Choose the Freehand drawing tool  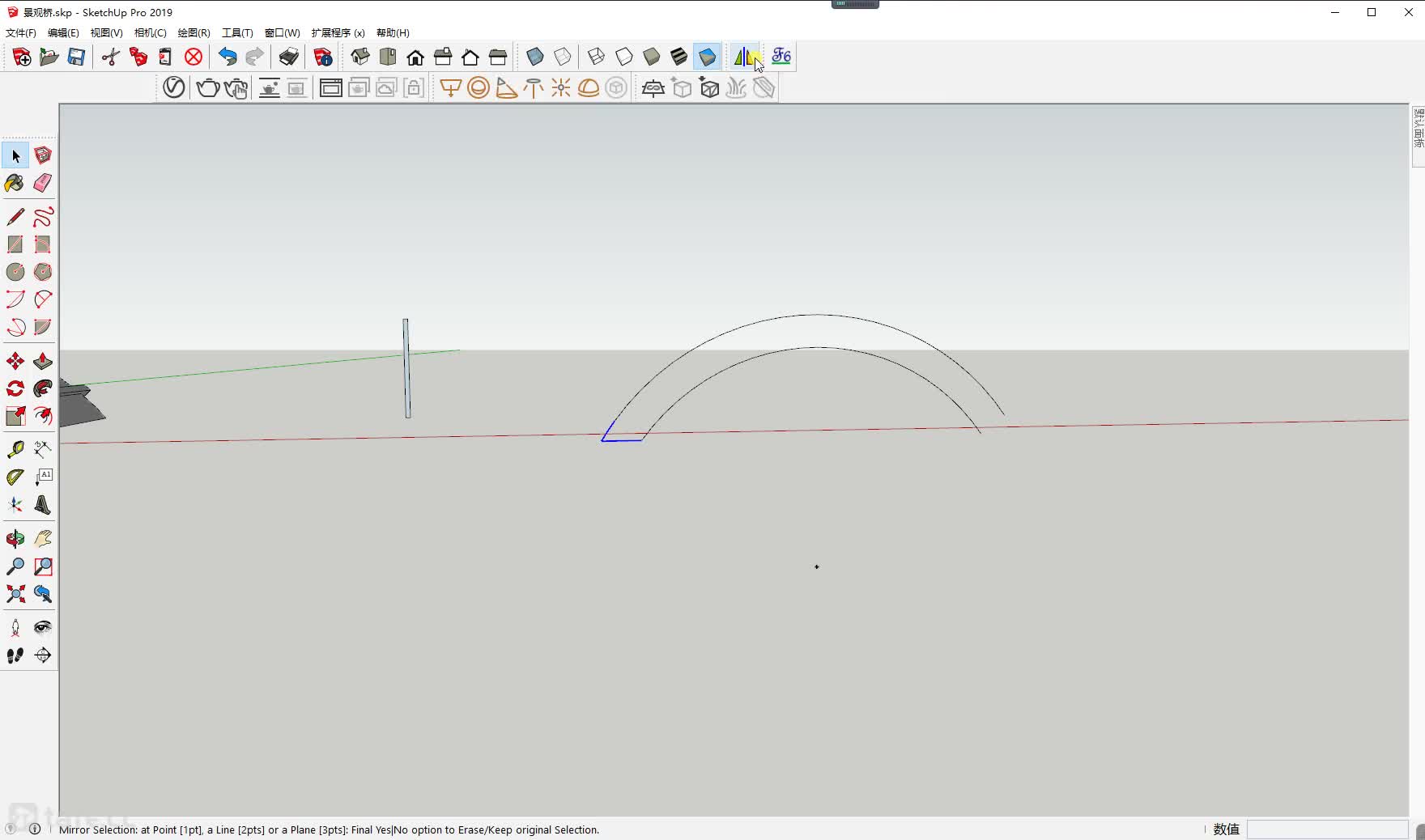[43, 217]
